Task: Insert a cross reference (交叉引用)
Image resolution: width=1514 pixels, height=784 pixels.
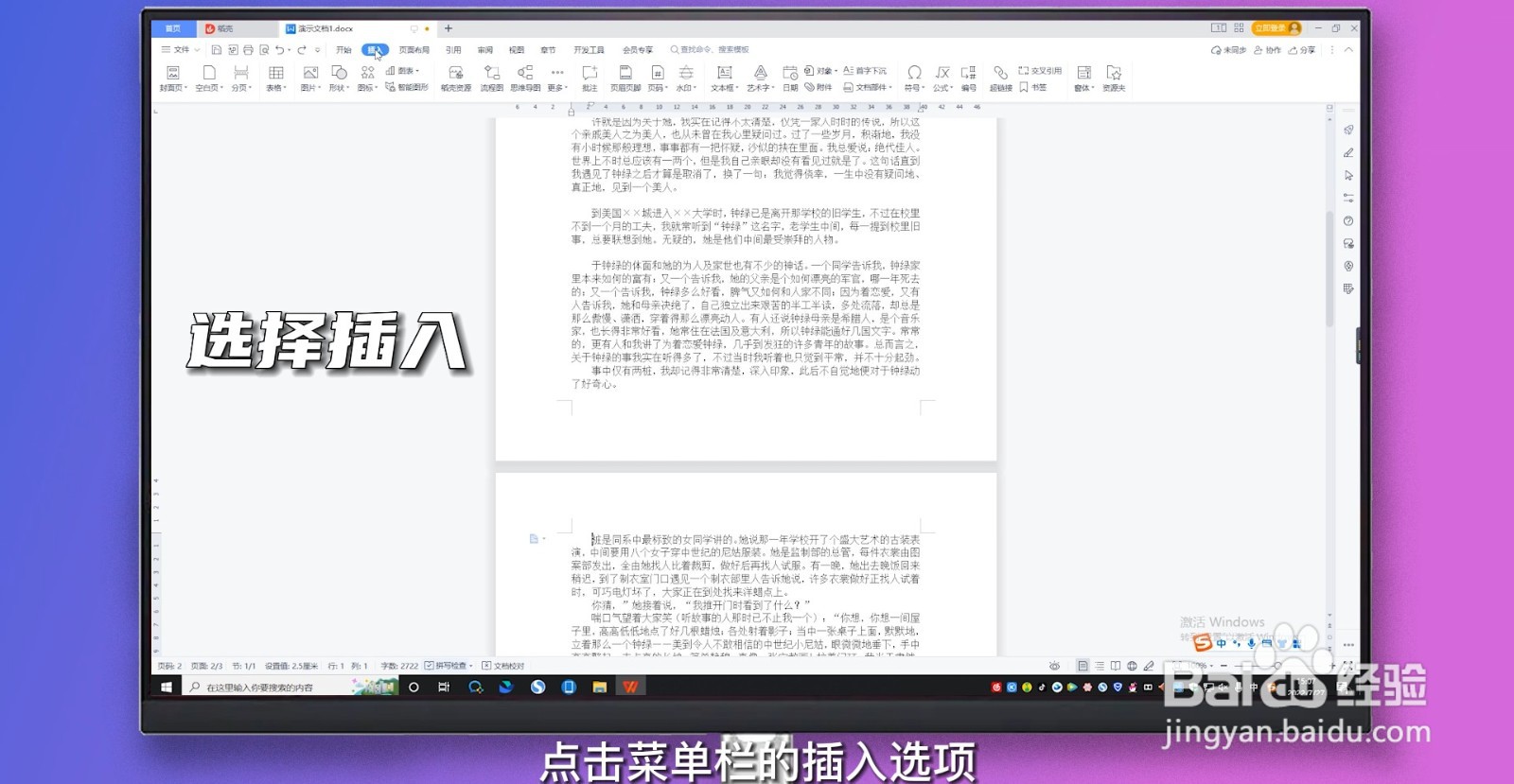Action: coord(1040,71)
